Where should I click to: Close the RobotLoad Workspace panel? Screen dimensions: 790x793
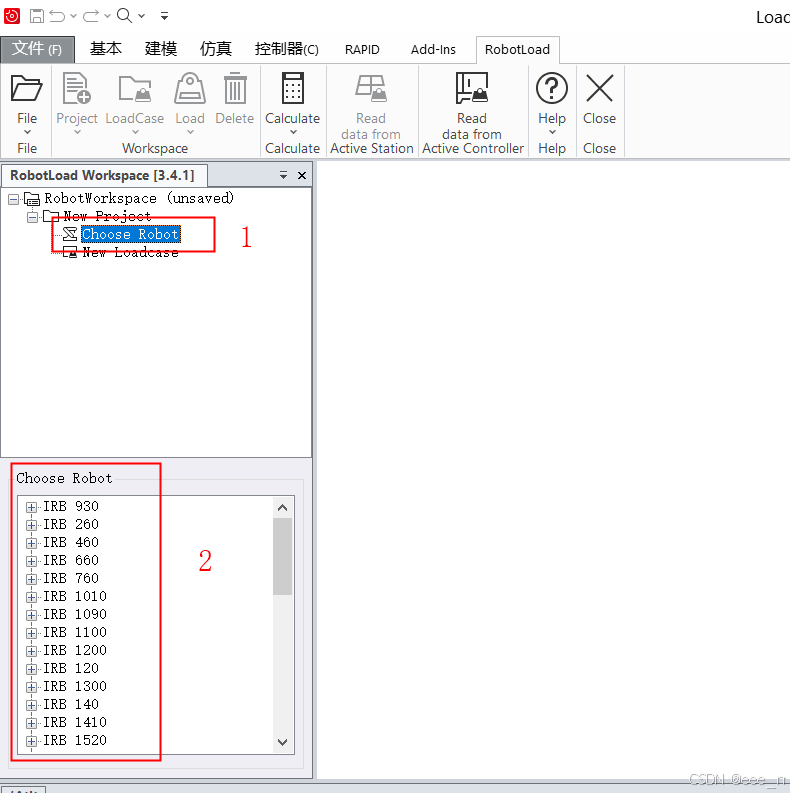302,175
